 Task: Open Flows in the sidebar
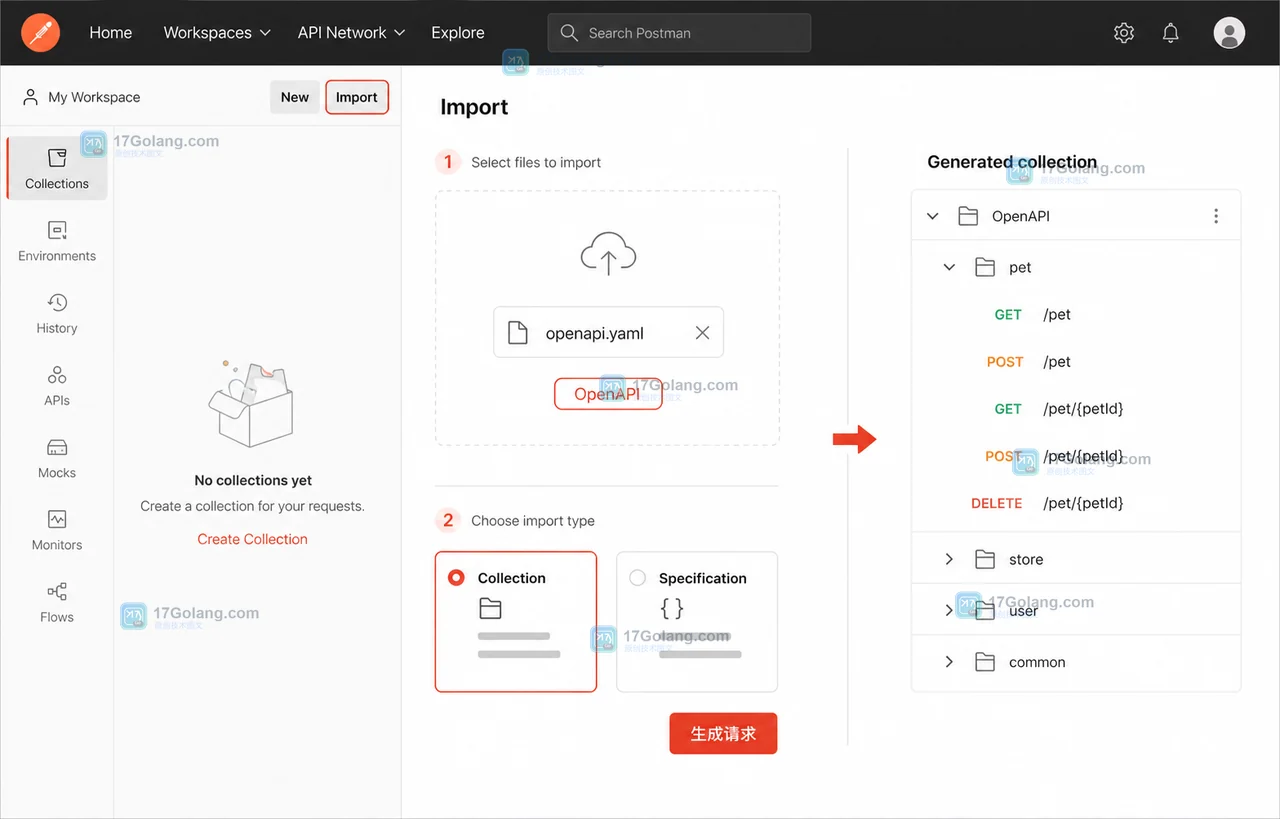[x=57, y=603]
